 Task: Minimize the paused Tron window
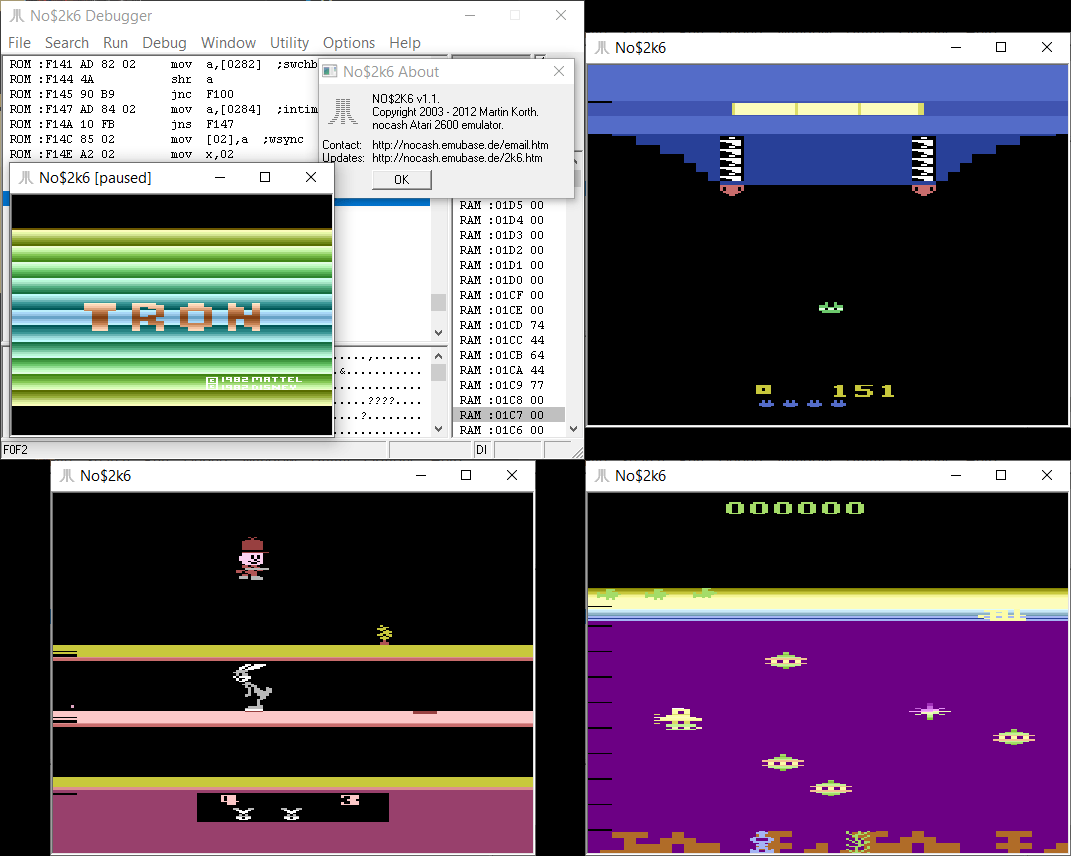[220, 178]
